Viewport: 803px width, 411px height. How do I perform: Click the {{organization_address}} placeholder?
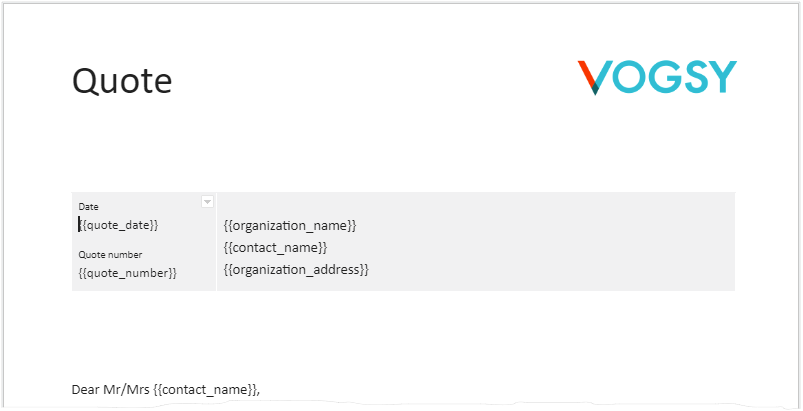pos(296,269)
